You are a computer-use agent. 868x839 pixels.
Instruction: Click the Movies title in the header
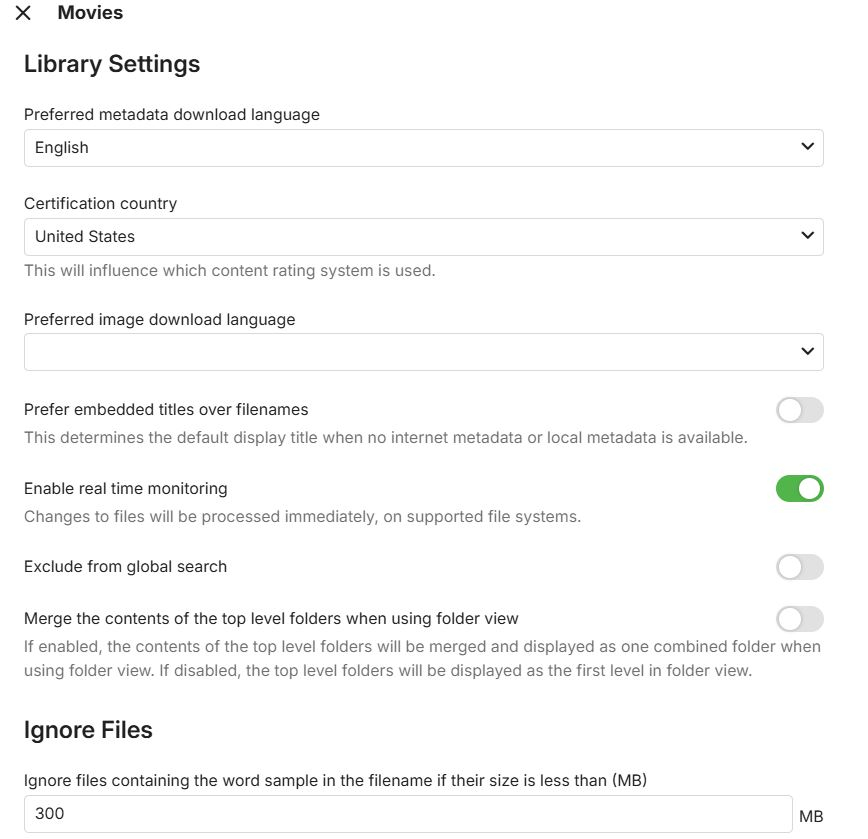pos(90,13)
